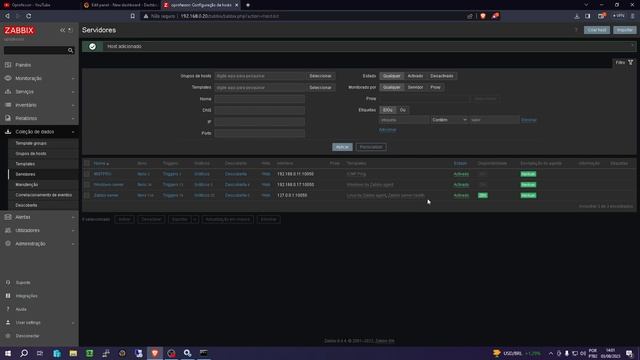
Task: Click the Ajuda question mark icon
Action: click(8, 309)
